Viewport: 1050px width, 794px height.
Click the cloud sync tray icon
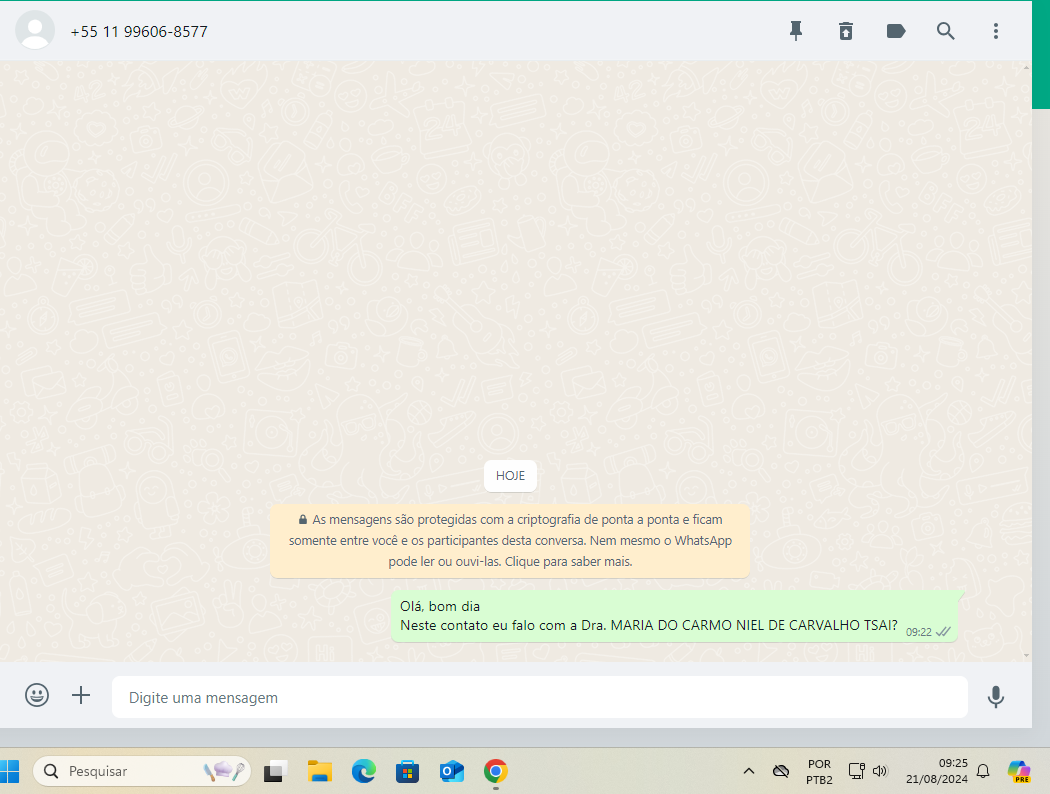click(781, 771)
